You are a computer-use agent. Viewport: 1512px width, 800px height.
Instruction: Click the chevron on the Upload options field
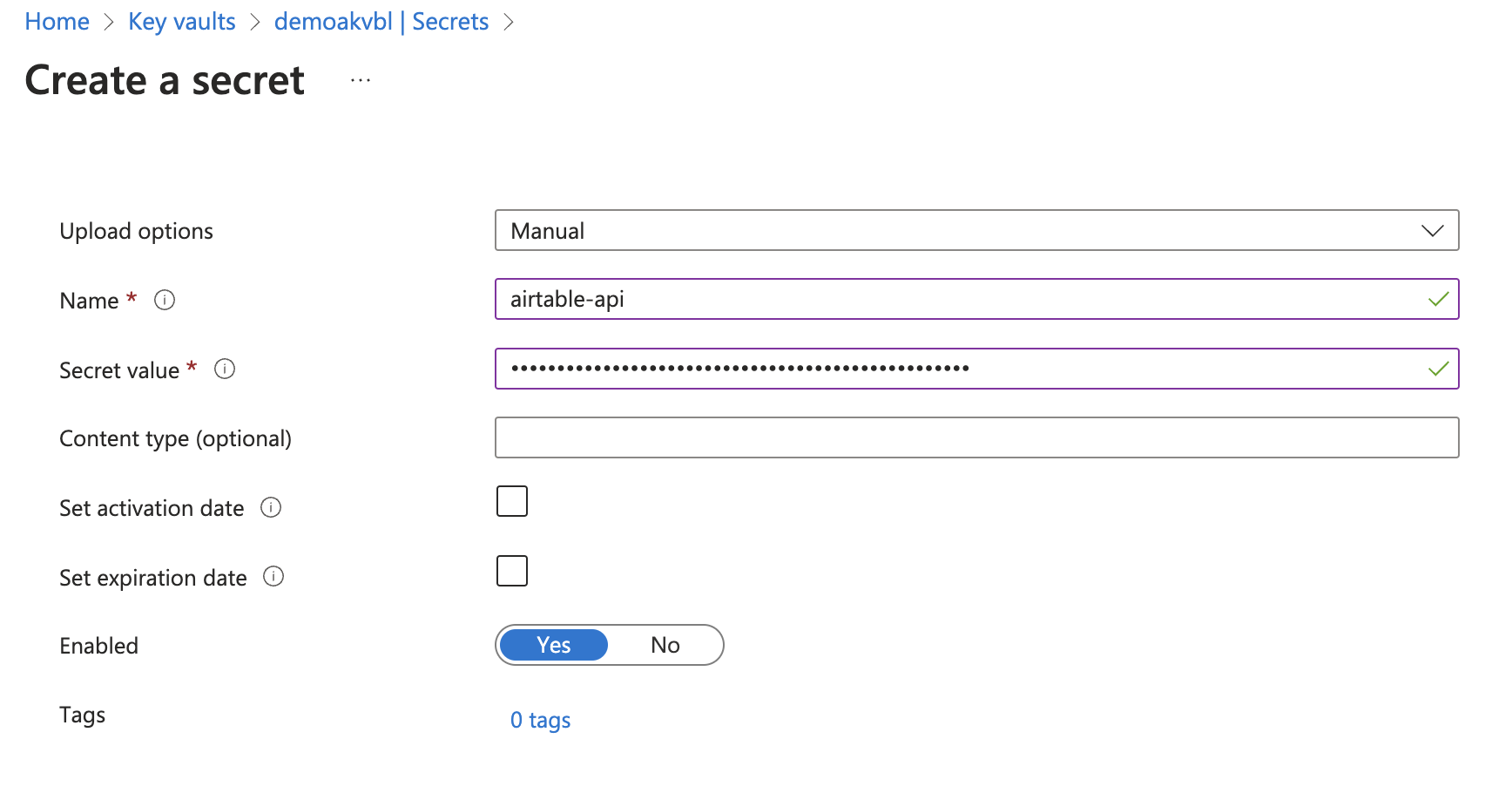[1431, 231]
